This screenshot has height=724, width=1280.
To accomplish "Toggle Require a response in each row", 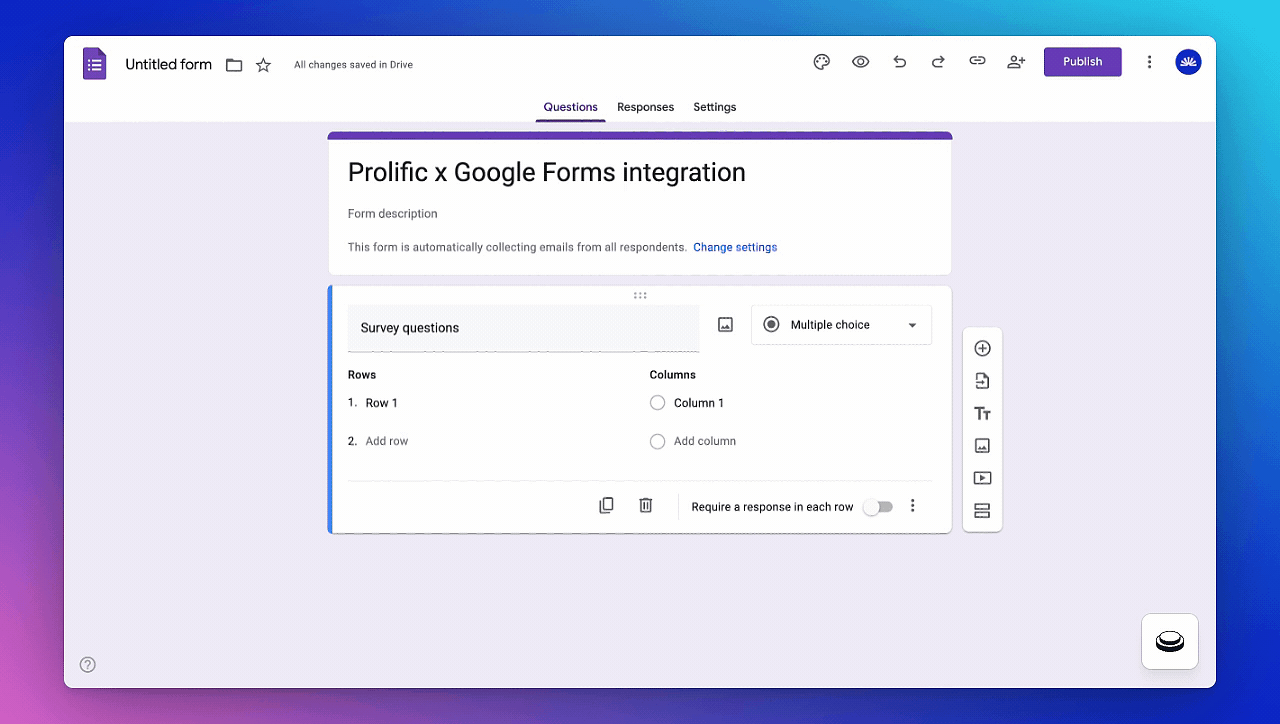I will 878,507.
